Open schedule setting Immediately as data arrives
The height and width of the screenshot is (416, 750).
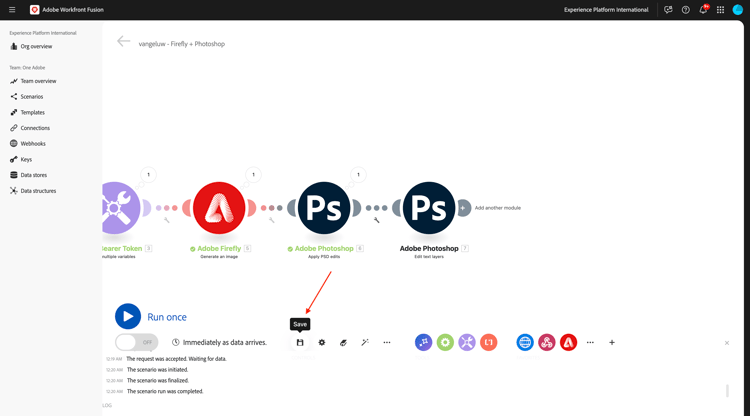(x=220, y=342)
